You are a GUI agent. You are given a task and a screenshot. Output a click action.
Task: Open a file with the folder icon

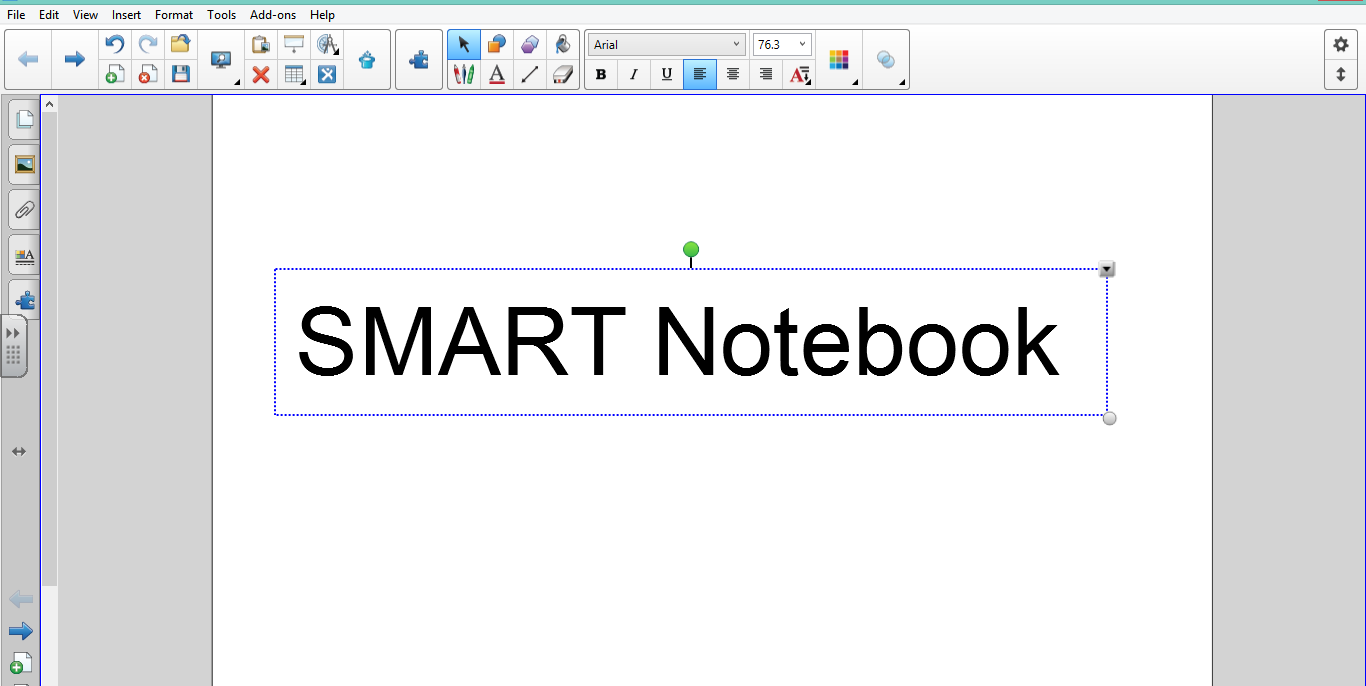[180, 44]
